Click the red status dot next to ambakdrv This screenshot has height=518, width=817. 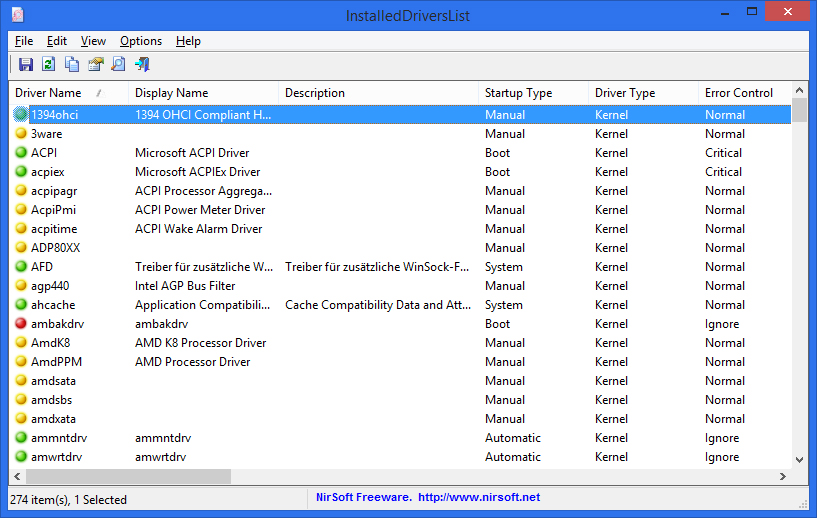[x=21, y=324]
